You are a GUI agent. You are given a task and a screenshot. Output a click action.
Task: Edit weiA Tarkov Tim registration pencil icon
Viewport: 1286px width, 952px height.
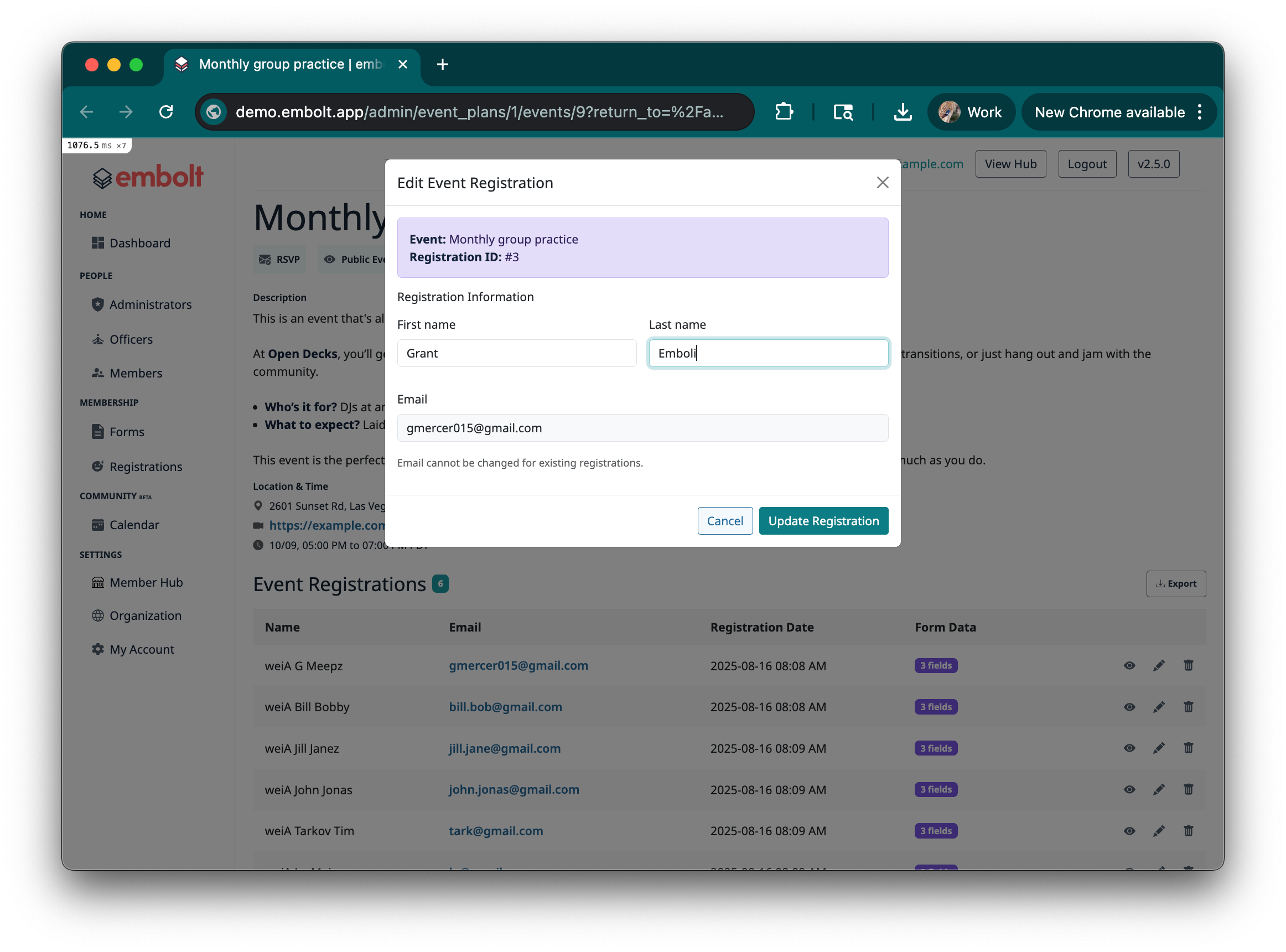click(x=1159, y=831)
